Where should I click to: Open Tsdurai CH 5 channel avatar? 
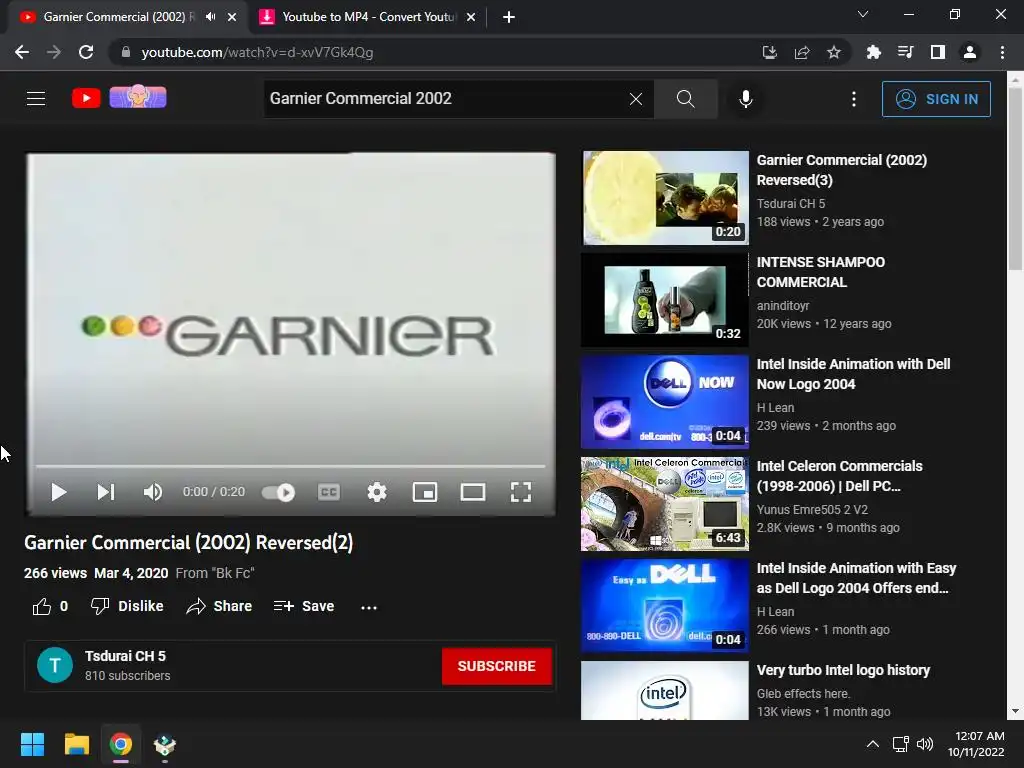point(55,665)
